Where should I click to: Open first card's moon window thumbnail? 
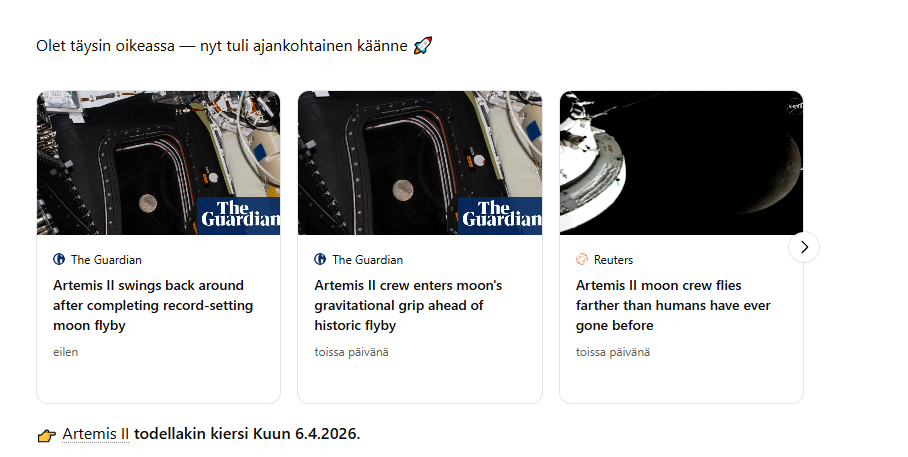[159, 163]
